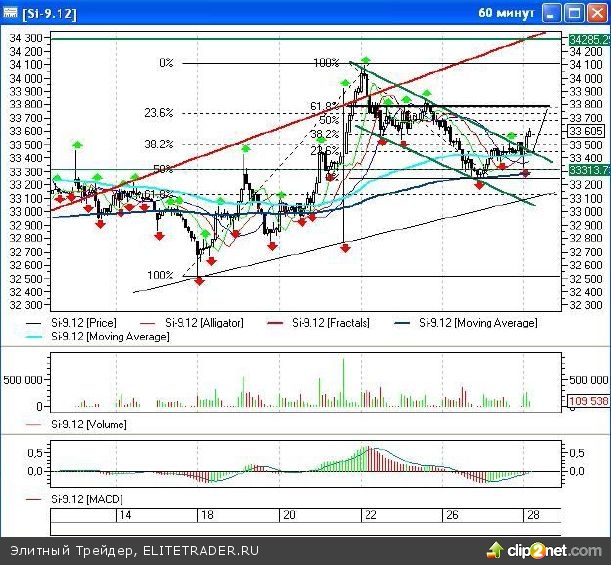This screenshot has height=565, width=611.
Task: Close the Si-9.12 chart window
Action: (596, 13)
